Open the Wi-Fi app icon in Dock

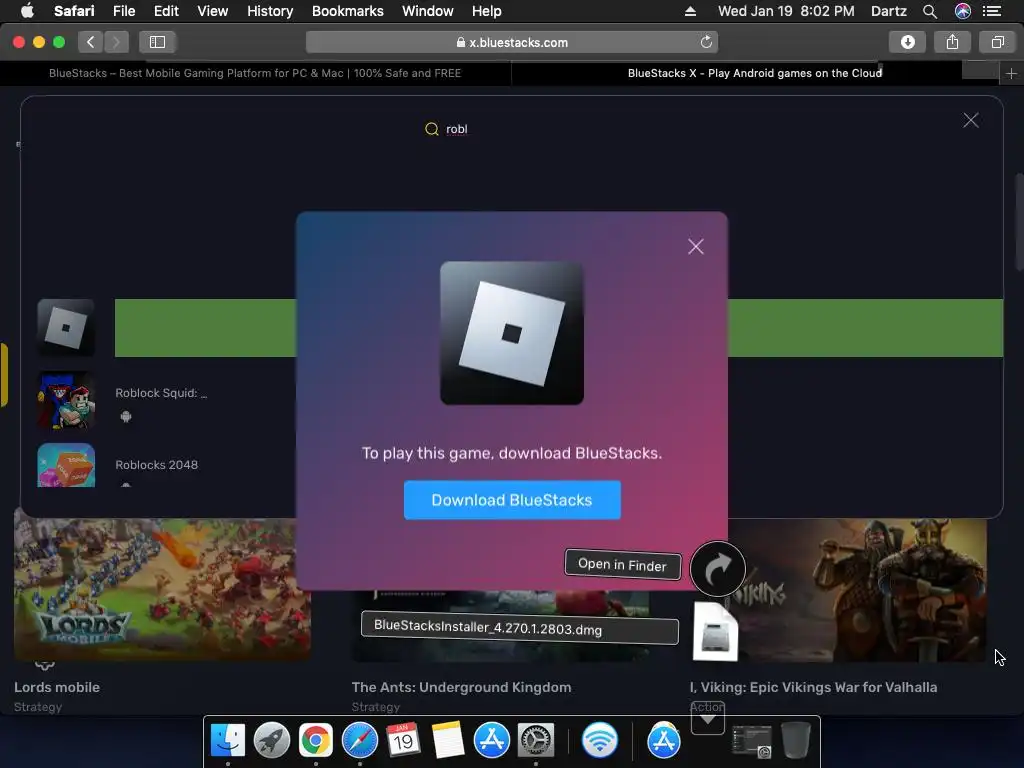[x=600, y=741]
